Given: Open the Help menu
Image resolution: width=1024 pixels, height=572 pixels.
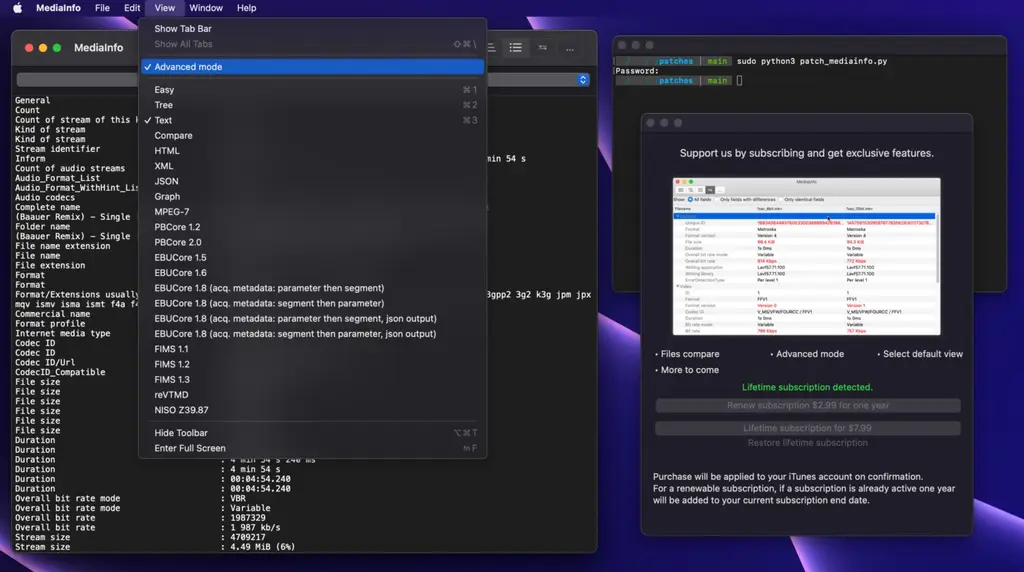Looking at the screenshot, I should coord(246,8).
